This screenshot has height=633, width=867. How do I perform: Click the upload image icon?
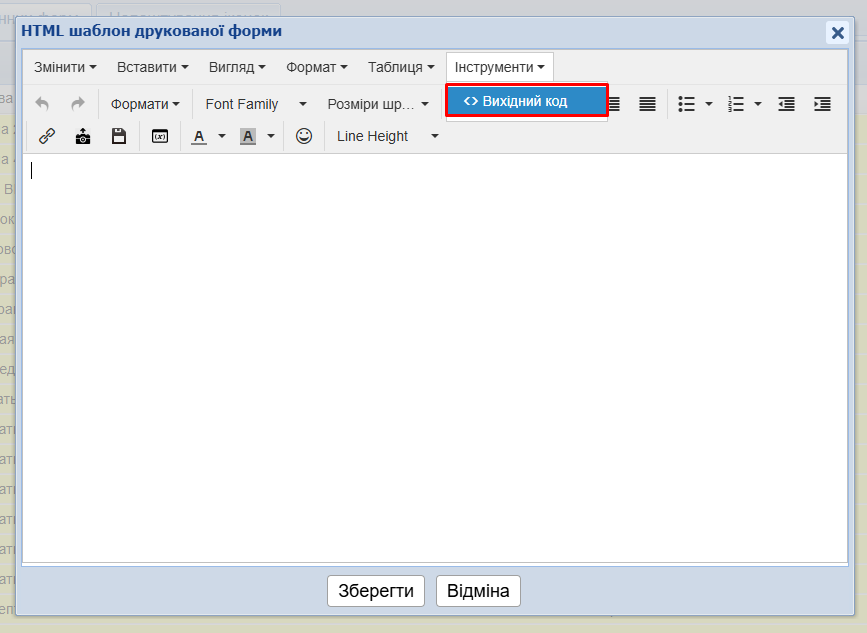click(x=83, y=136)
